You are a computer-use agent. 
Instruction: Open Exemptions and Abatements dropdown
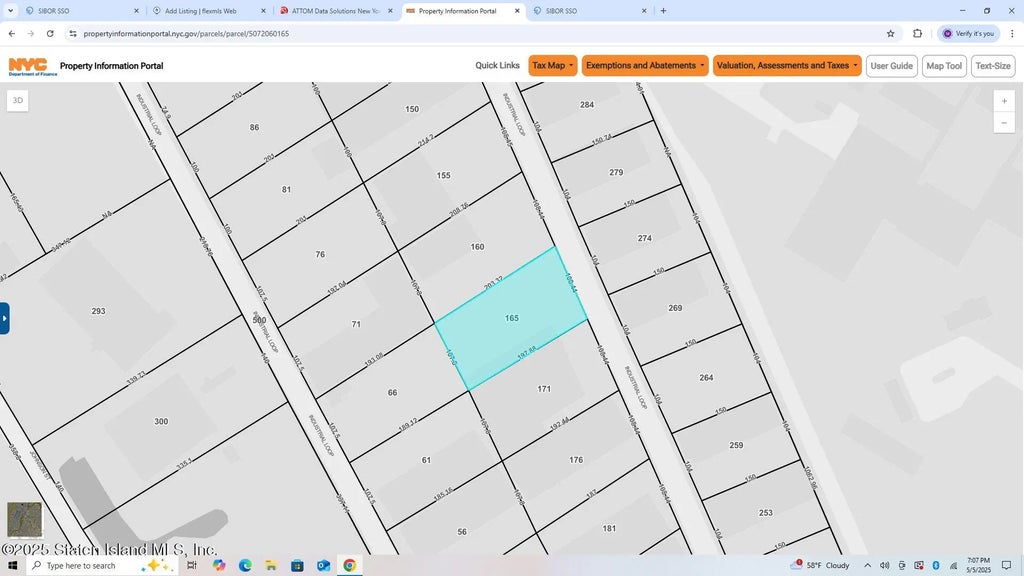645,66
